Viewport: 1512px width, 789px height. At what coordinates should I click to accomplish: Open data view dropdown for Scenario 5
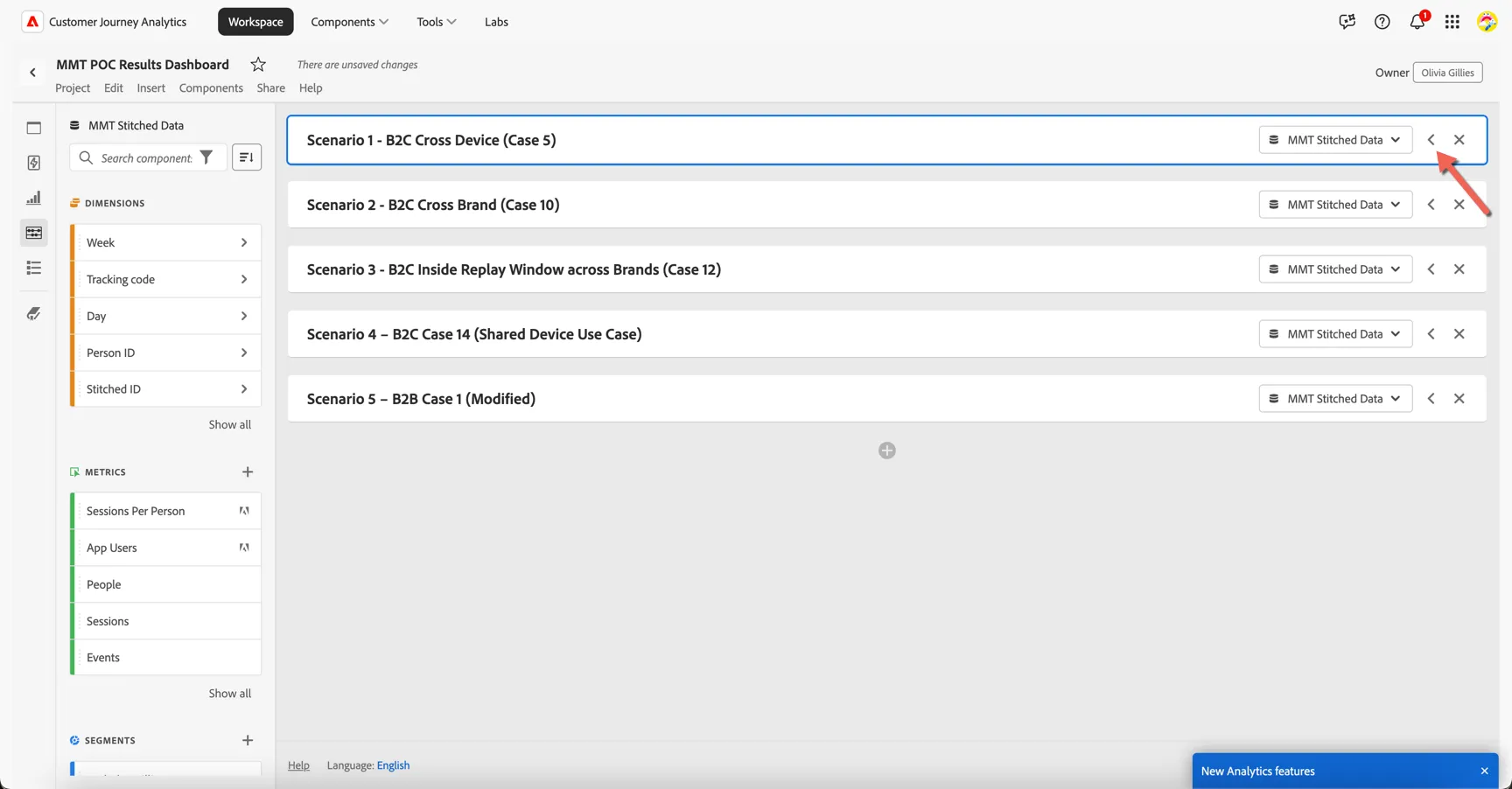coord(1335,399)
